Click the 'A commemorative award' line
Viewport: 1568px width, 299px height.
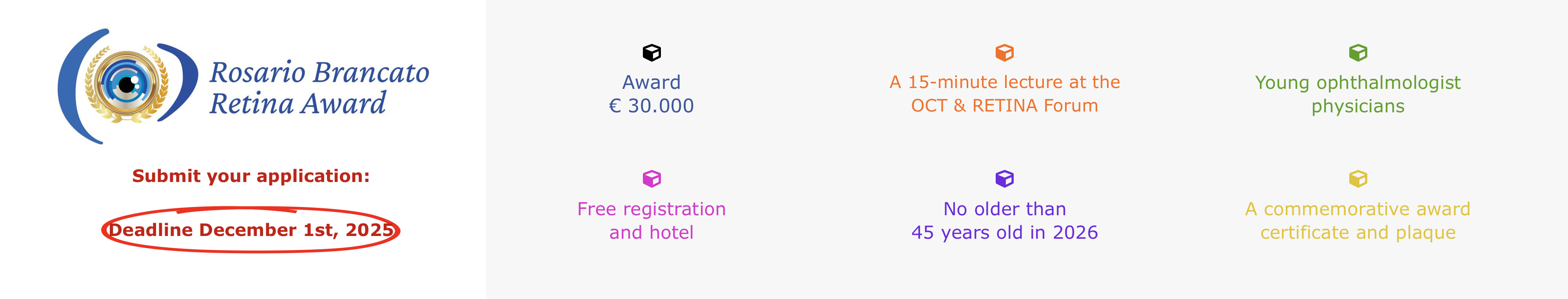(1358, 209)
